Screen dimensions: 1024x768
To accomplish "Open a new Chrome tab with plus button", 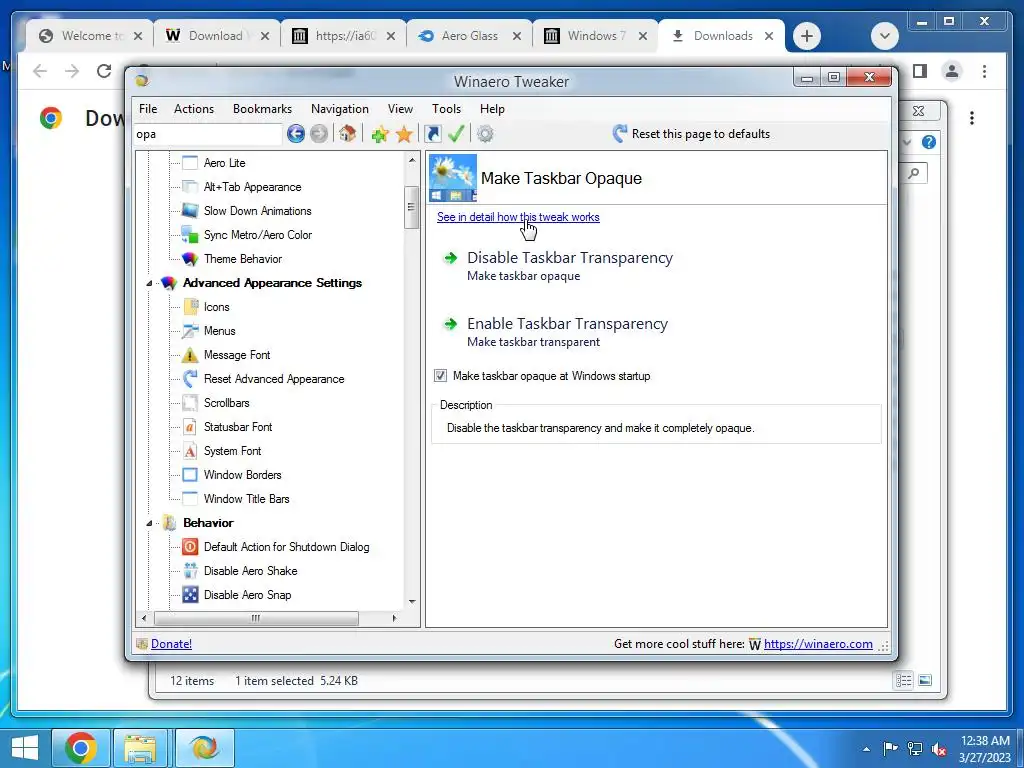I will coord(807,36).
